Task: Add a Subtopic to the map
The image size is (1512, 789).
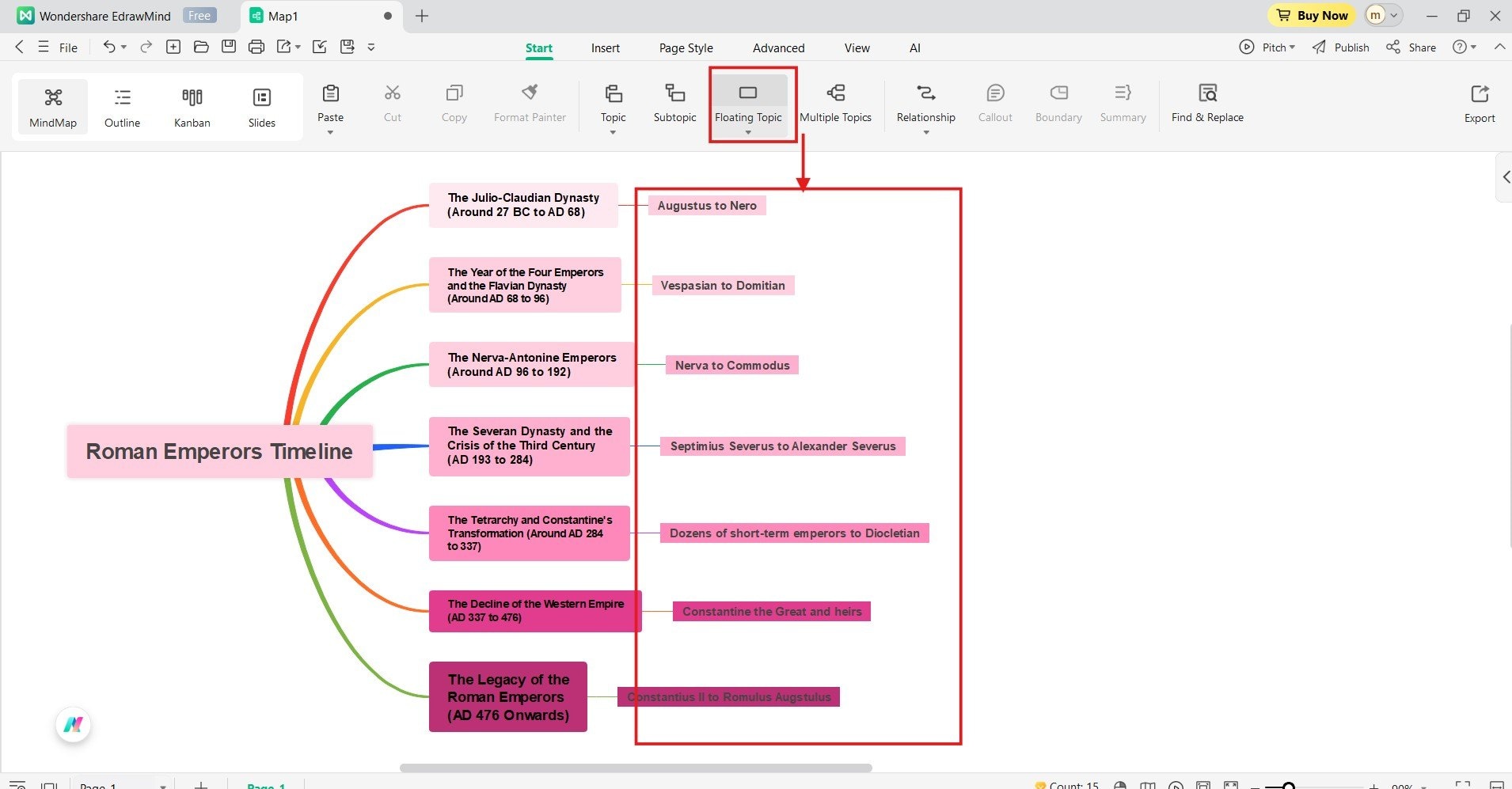Action: (675, 104)
